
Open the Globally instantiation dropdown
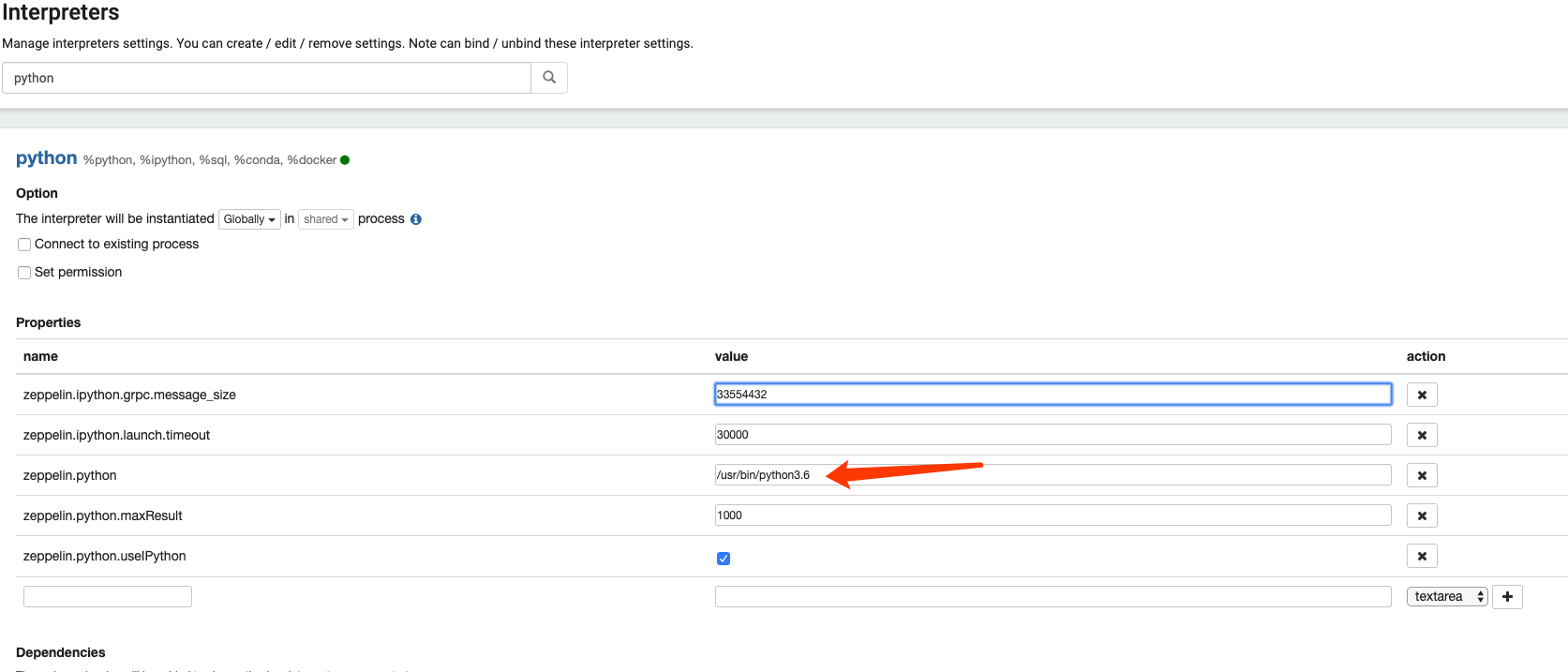tap(249, 219)
